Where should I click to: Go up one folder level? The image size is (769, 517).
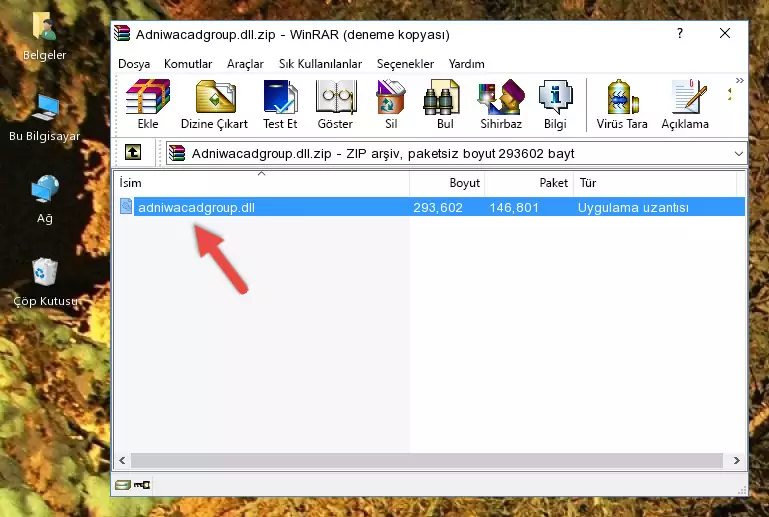click(x=133, y=152)
